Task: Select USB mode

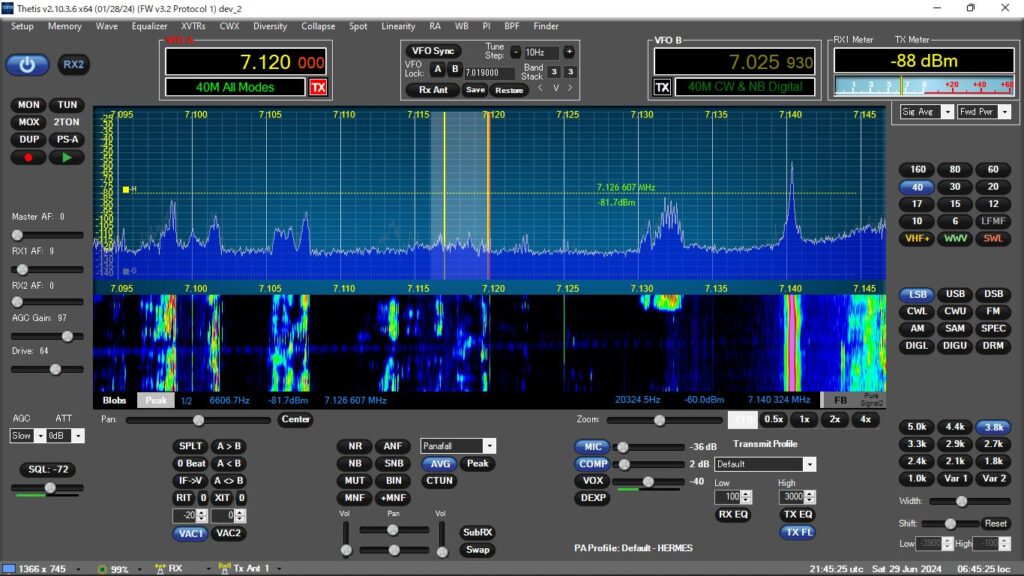Action: pyautogui.click(x=955, y=294)
